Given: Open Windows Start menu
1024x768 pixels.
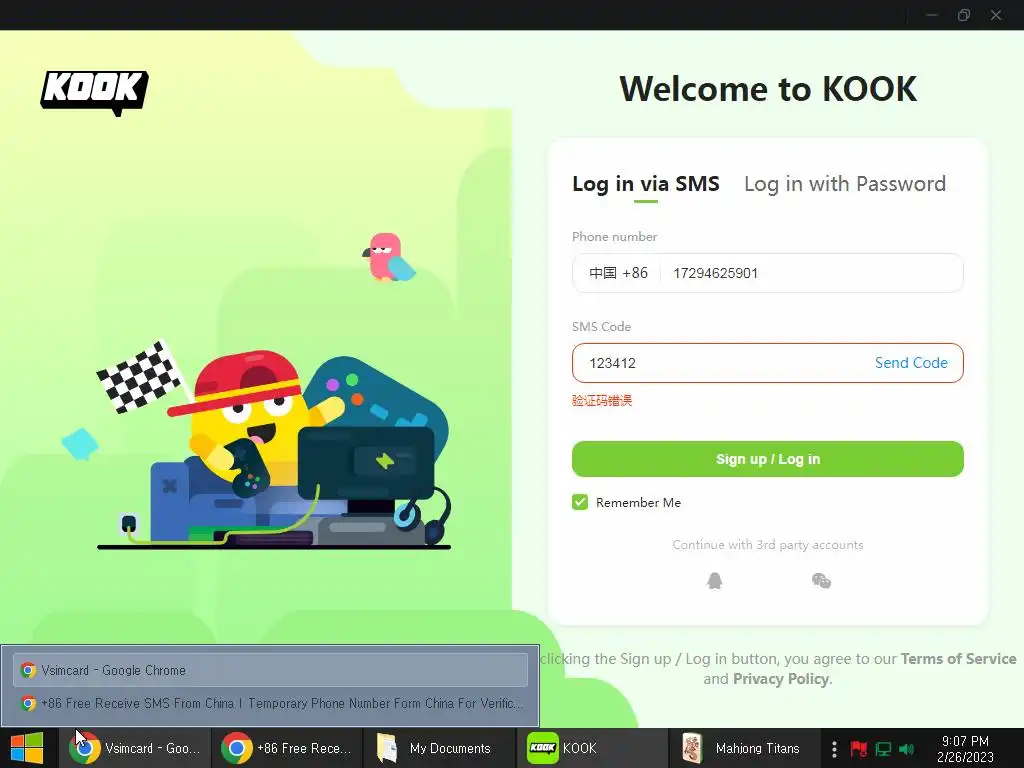Looking at the screenshot, I should click(x=27, y=748).
